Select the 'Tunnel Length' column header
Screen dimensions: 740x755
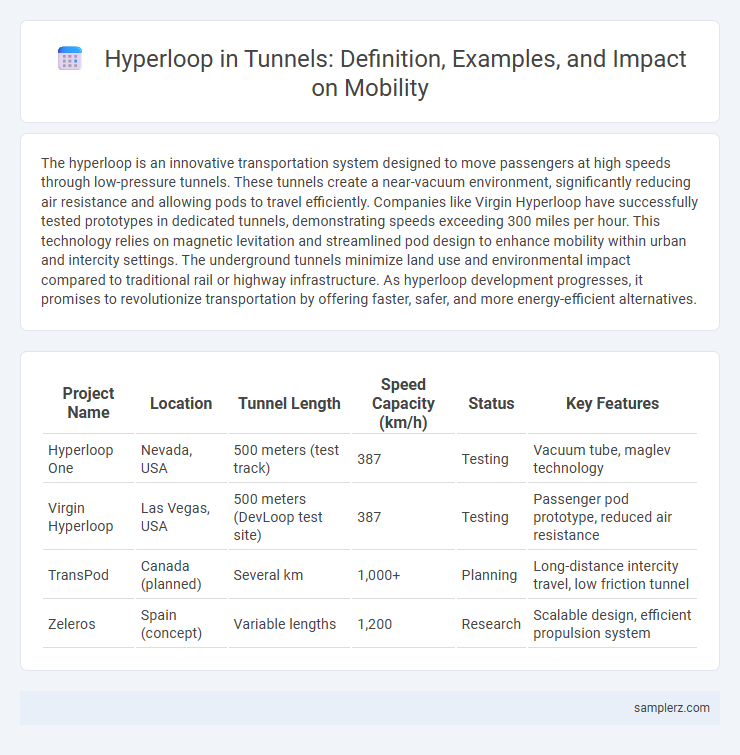click(289, 403)
